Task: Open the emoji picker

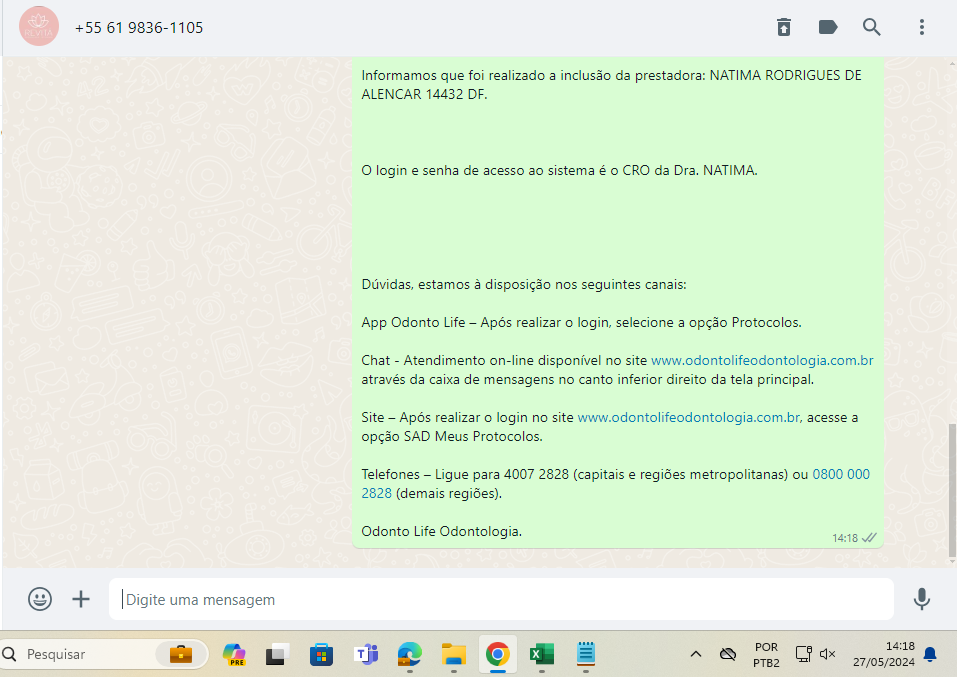Action: pyautogui.click(x=40, y=599)
